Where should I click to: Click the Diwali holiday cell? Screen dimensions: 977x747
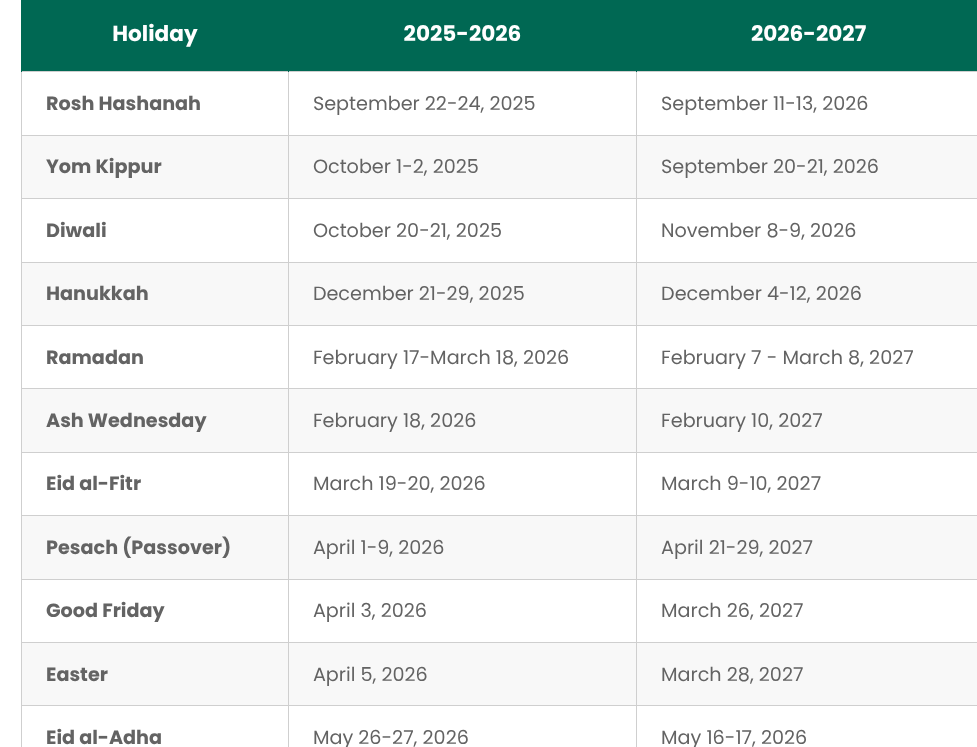tap(76, 231)
